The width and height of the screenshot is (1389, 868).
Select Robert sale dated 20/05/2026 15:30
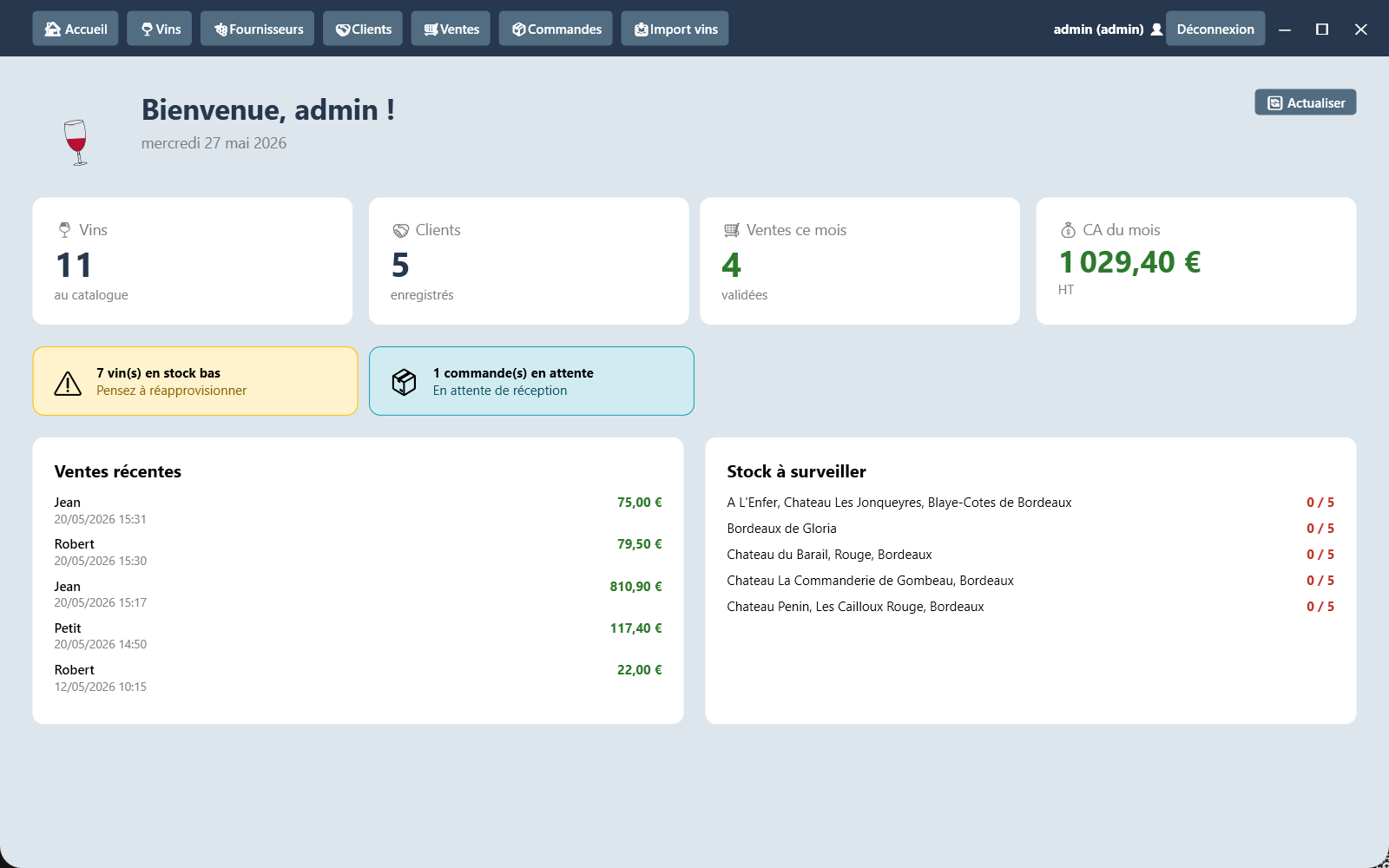click(358, 552)
